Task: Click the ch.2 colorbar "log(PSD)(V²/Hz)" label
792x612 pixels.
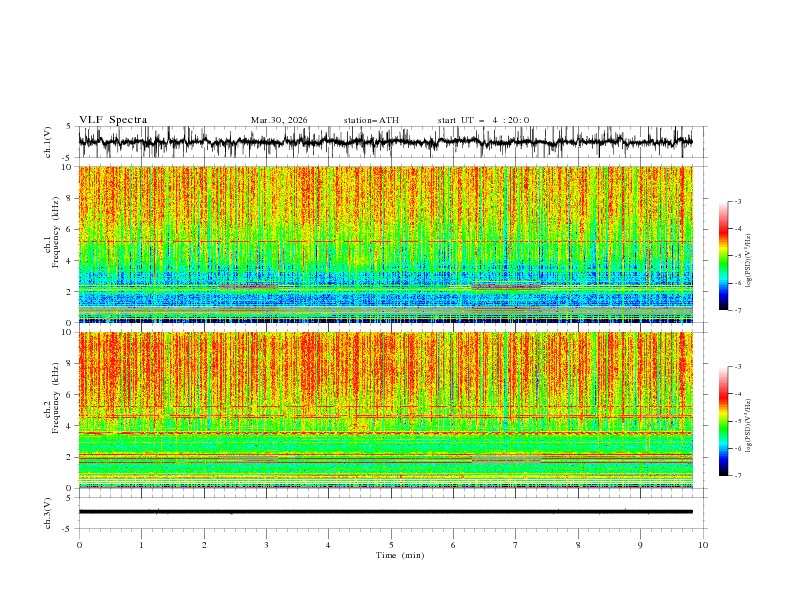Action: [x=749, y=425]
